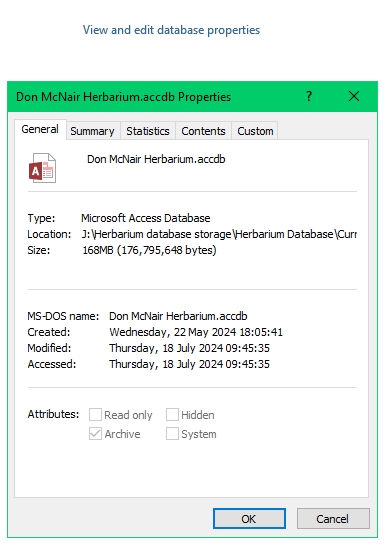
Task: Switch to the Summary tab
Action: click(92, 131)
